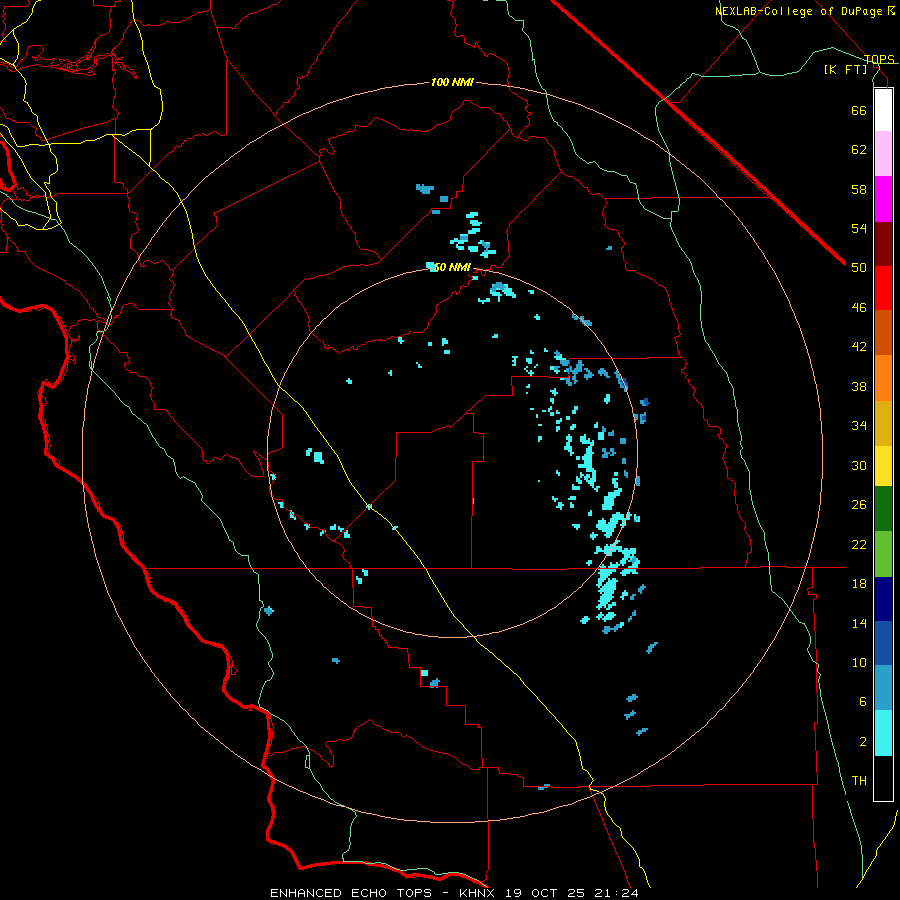The width and height of the screenshot is (900, 900).
Task: Click the 'TH' threshold legend label
Action: click(859, 781)
